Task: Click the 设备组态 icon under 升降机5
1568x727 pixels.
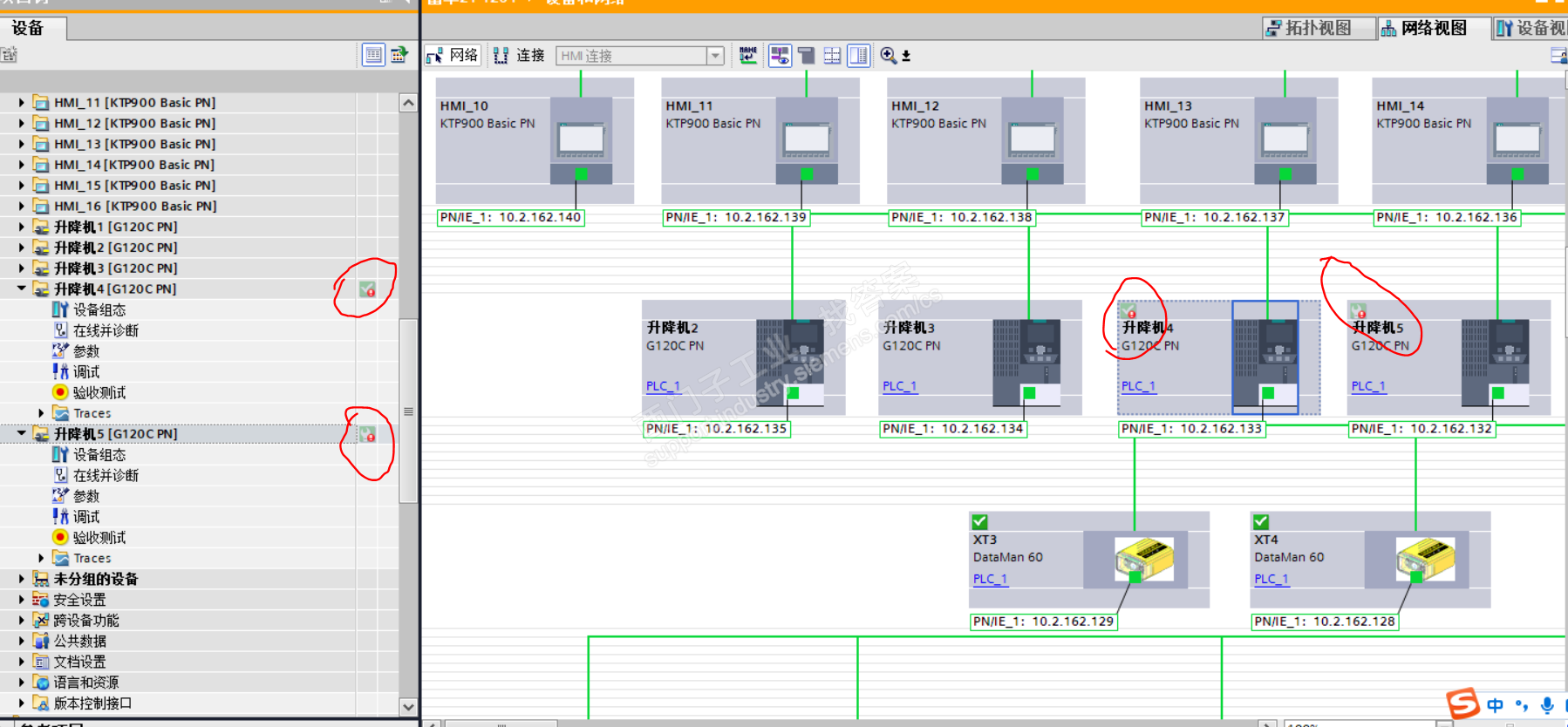Action: point(60,454)
